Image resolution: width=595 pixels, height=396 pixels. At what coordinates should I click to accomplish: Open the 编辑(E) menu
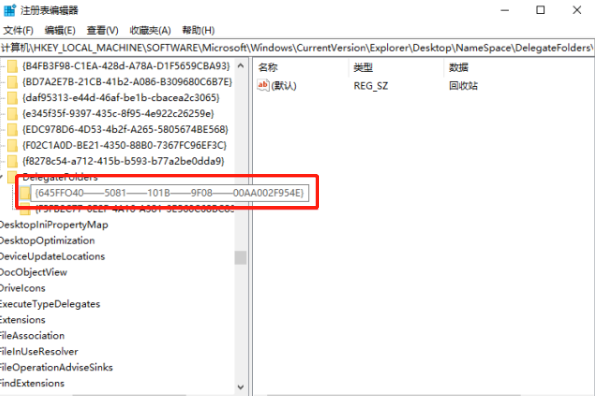[x=60, y=30]
